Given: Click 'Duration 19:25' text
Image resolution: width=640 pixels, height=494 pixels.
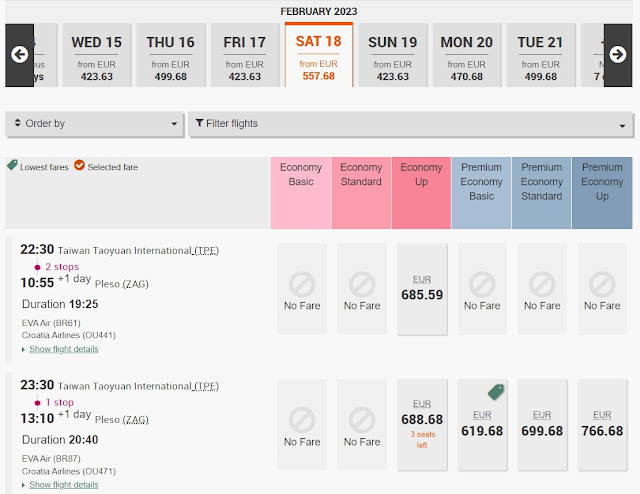Looking at the screenshot, I should 60,304.
